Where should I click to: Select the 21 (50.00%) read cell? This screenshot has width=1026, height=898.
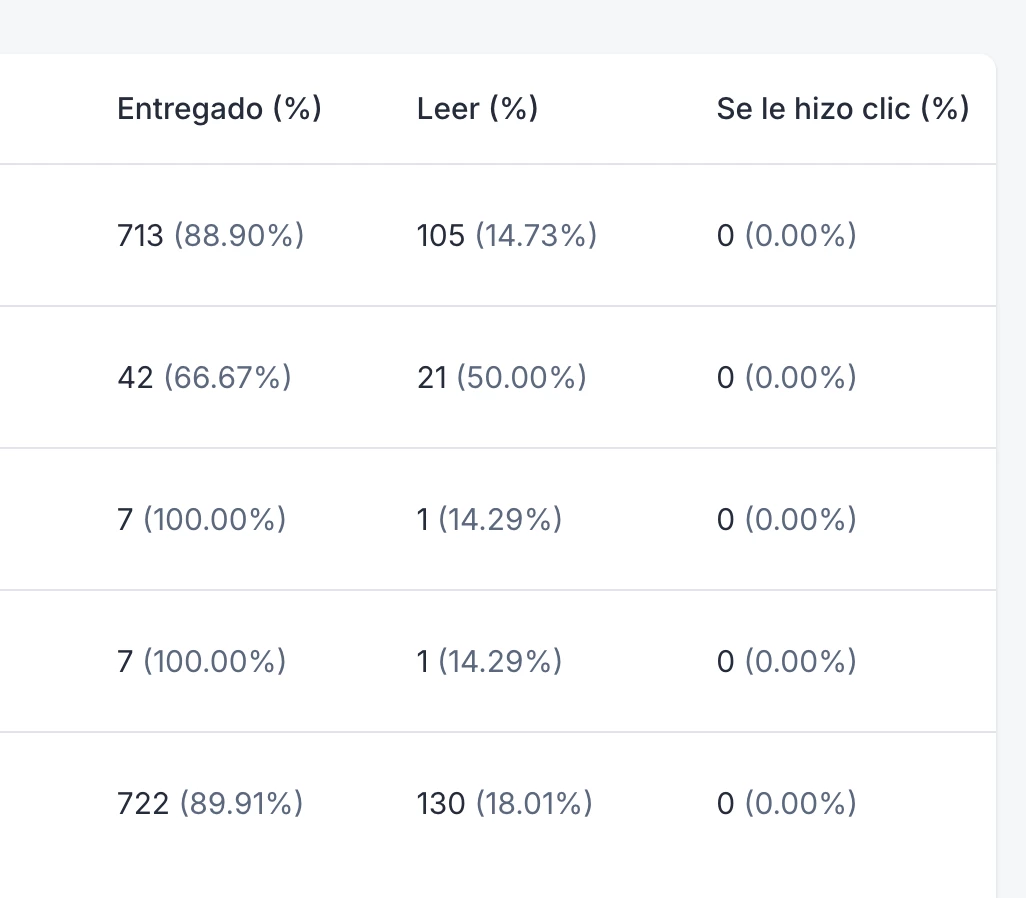[502, 378]
